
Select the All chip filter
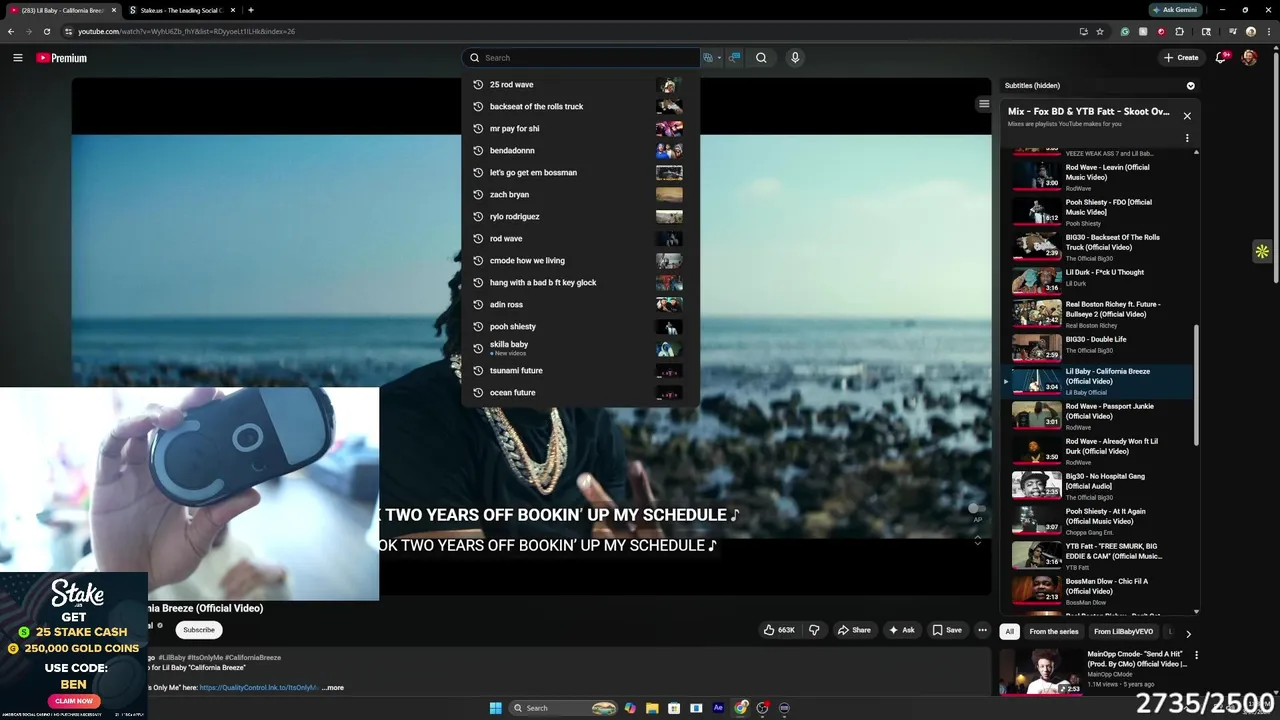point(1010,632)
